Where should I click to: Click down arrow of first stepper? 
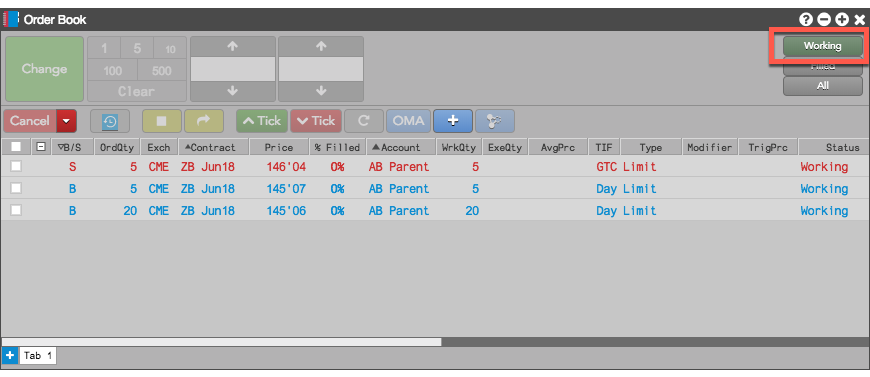[x=232, y=91]
